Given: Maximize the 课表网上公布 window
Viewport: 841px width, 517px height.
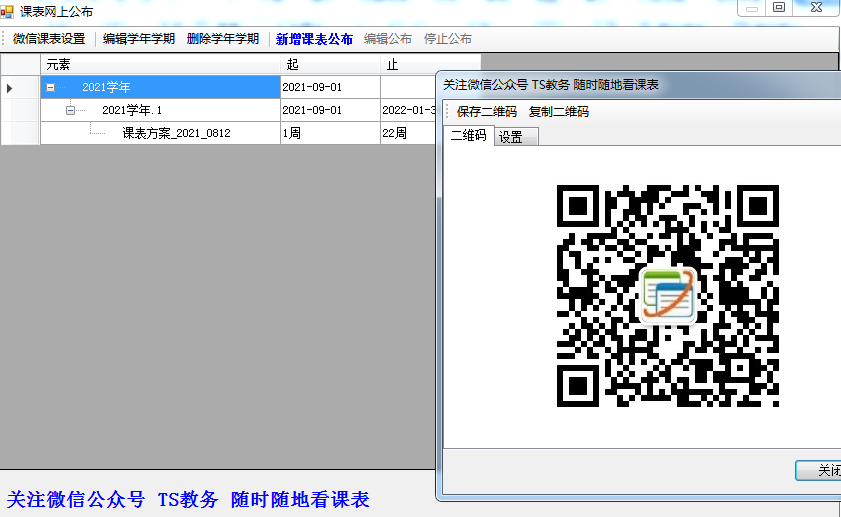Looking at the screenshot, I should (x=779, y=8).
